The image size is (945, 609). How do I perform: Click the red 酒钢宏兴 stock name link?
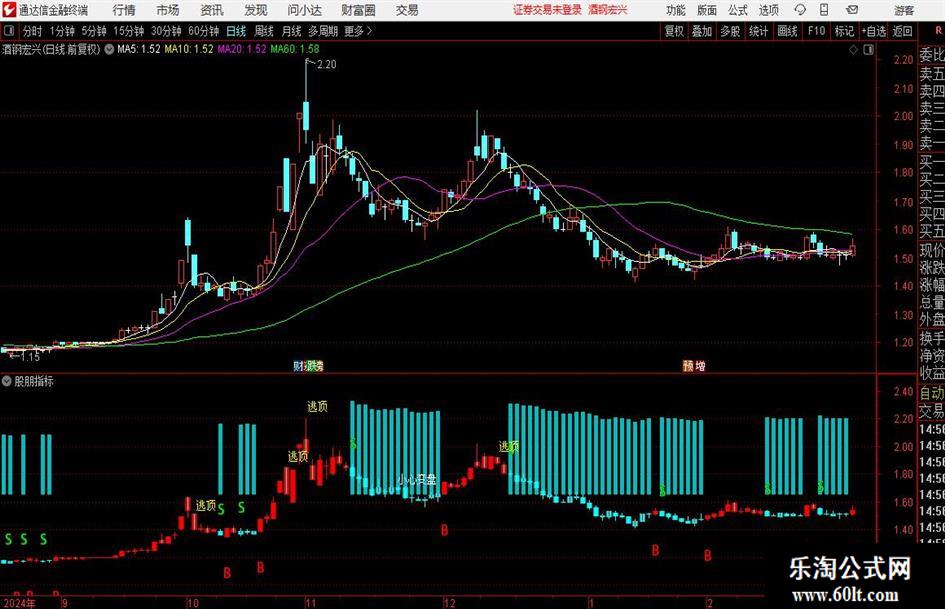pyautogui.click(x=608, y=10)
